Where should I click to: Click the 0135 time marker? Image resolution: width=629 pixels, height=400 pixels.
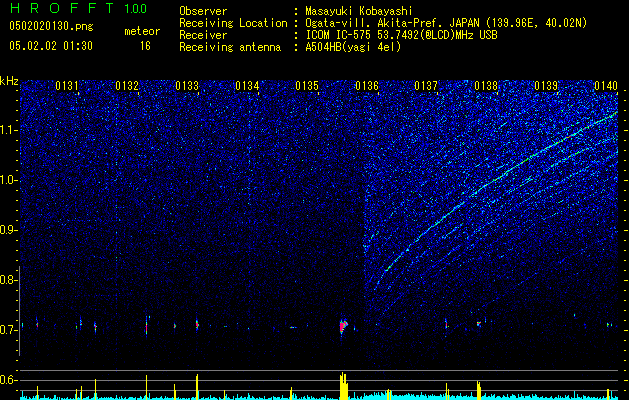[307, 86]
